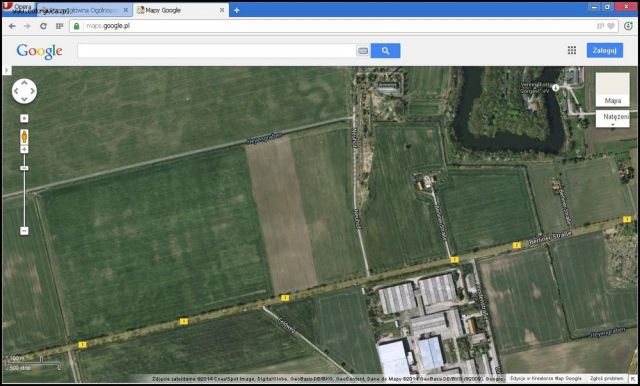640x386 pixels.
Task: Open a new tab with plus button
Action: point(236,10)
